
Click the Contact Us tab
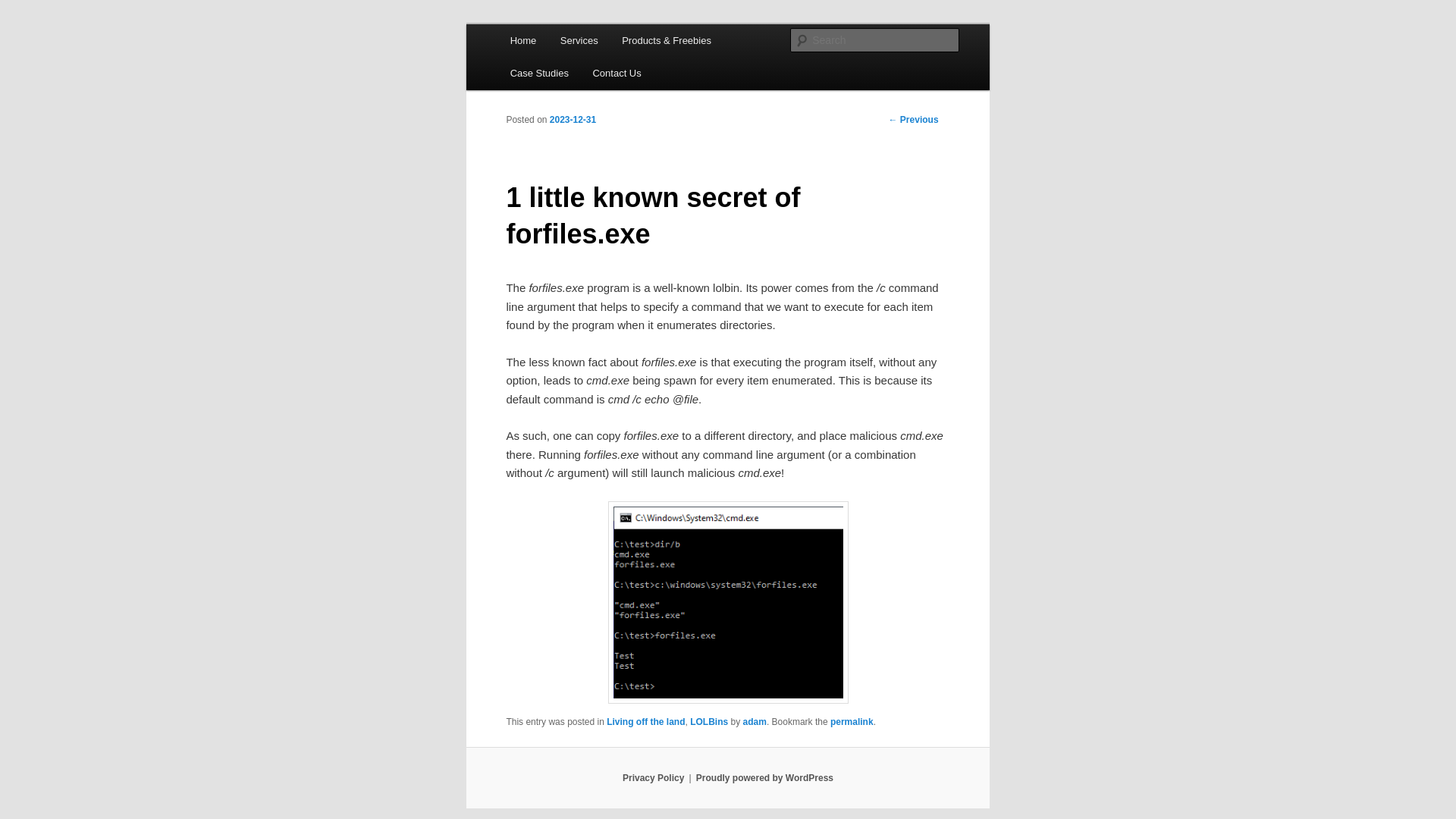616,73
